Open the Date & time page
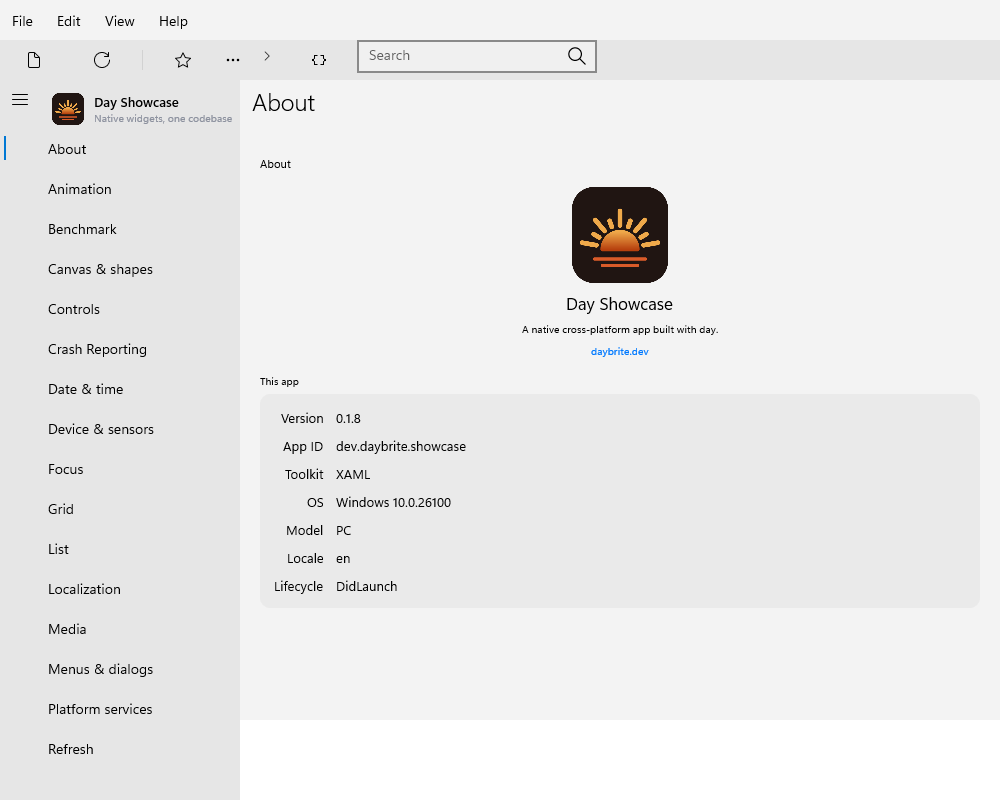Image resolution: width=1000 pixels, height=800 pixels. tap(120, 389)
